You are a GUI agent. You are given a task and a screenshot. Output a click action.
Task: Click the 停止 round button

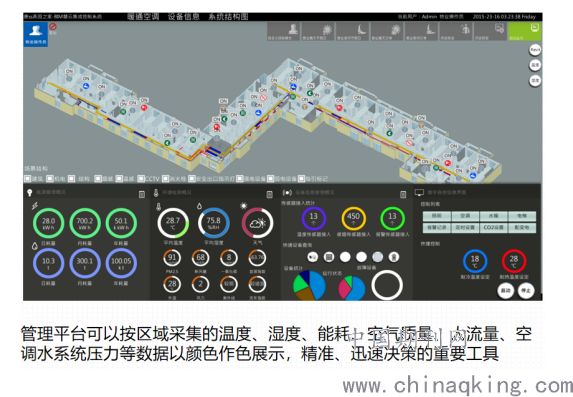click(x=526, y=291)
